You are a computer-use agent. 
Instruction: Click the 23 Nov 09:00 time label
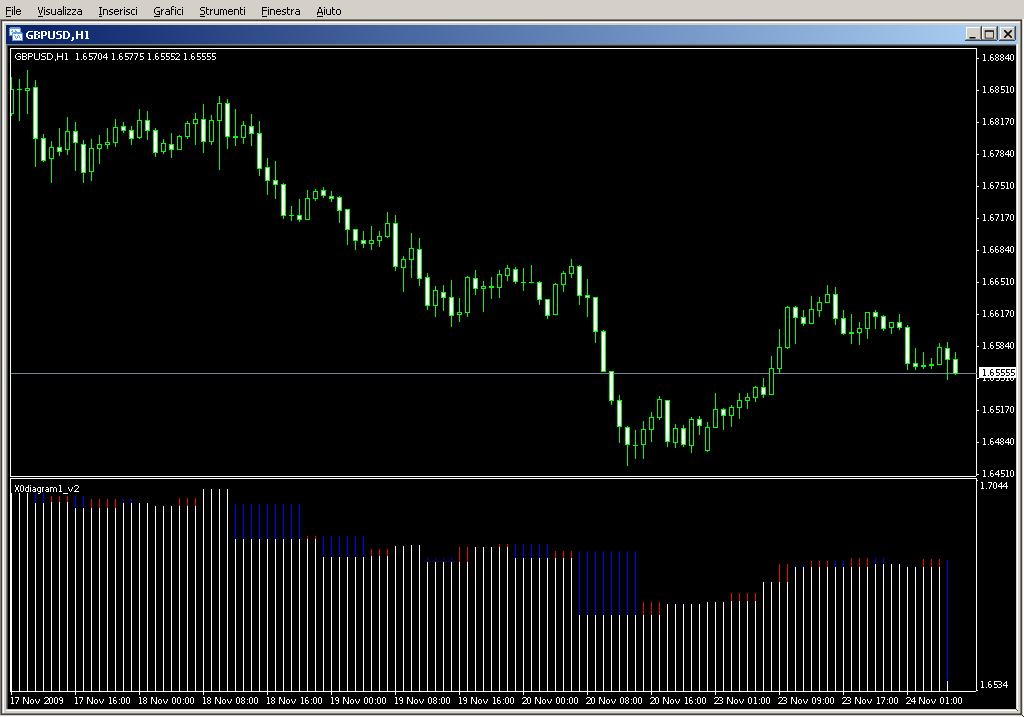pos(806,701)
